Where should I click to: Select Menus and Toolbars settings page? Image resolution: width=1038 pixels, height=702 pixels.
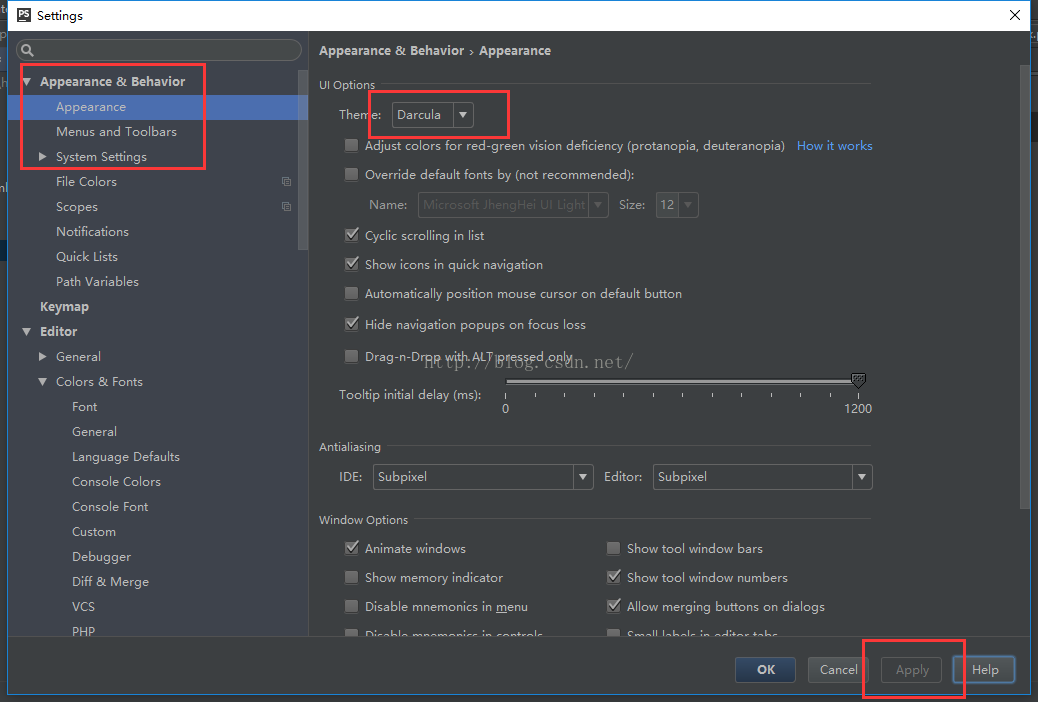tap(116, 132)
